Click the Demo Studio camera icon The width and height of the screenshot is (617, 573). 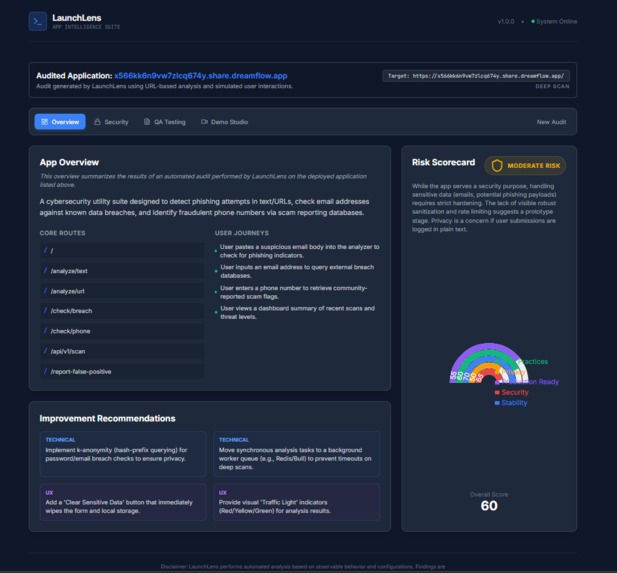[x=204, y=122]
